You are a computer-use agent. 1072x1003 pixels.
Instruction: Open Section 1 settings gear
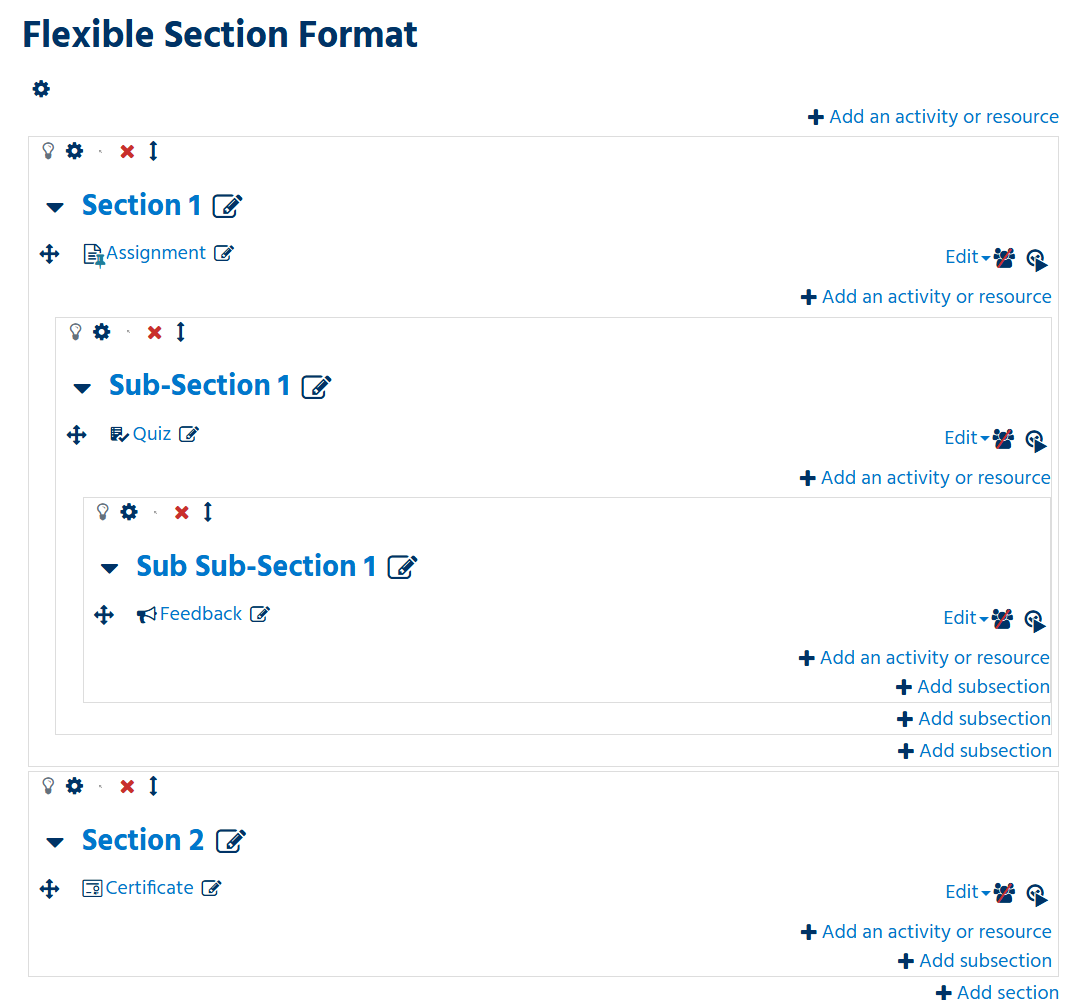tap(74, 150)
